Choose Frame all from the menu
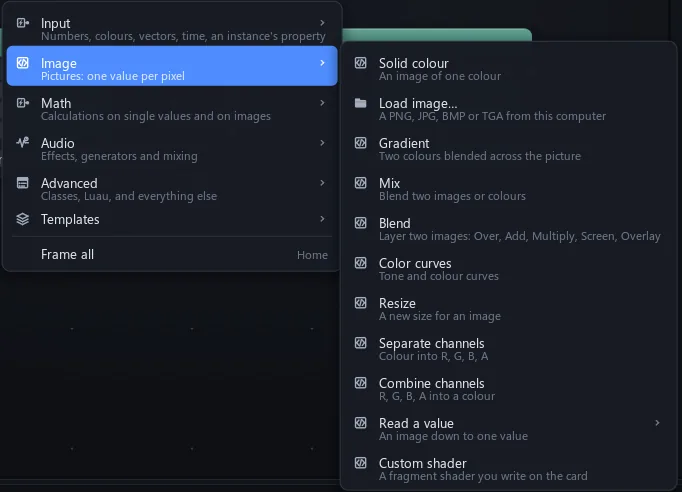The image size is (682, 492). pos(172,254)
